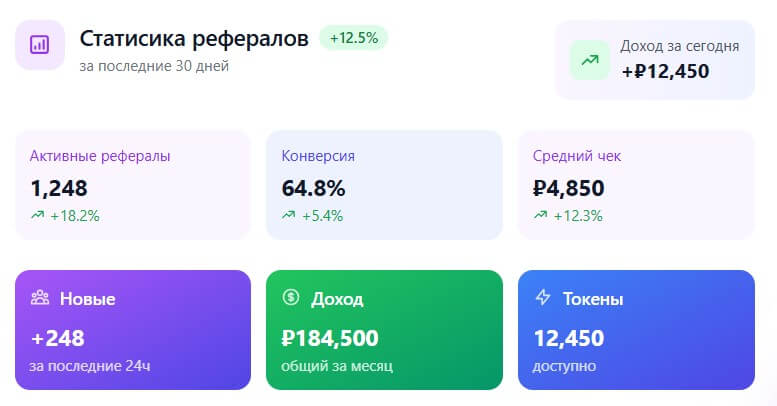Open the green Доход monthly card
Viewport: 777px width, 406px height.
pyautogui.click(x=383, y=329)
